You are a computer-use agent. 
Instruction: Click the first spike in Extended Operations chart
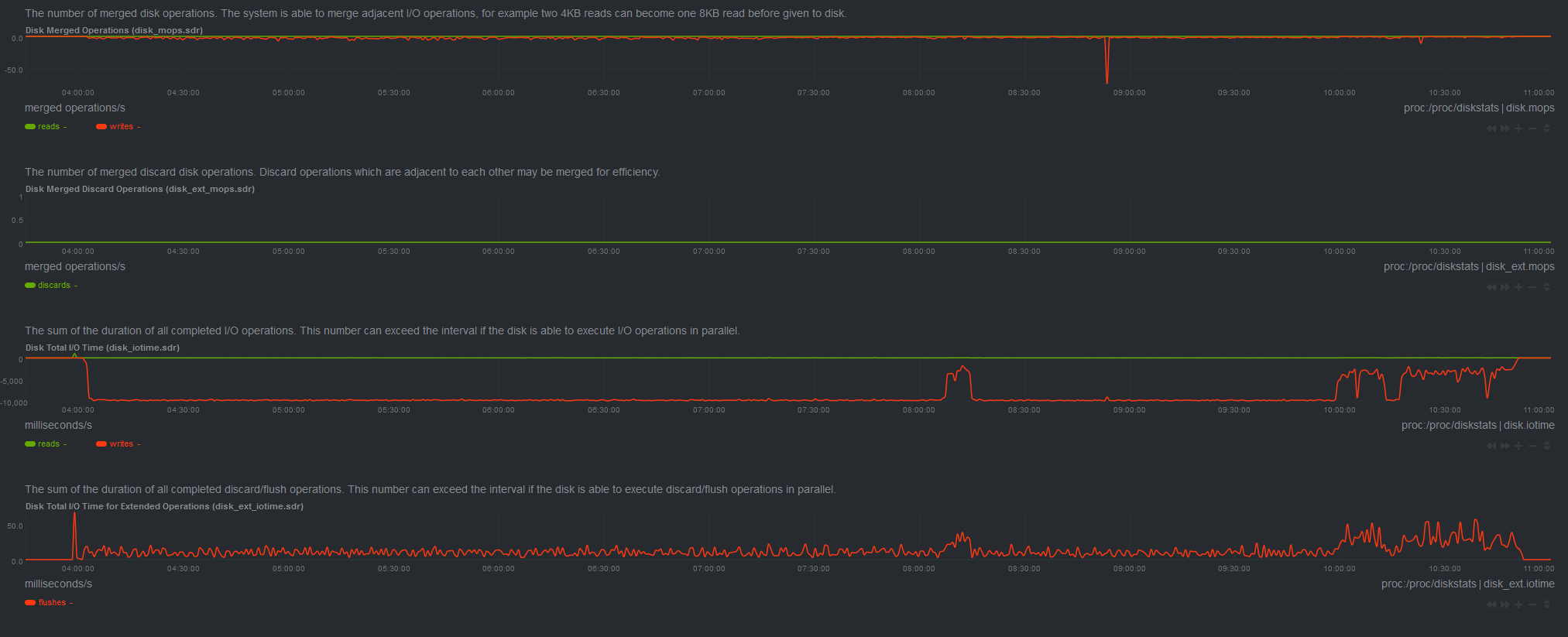pyautogui.click(x=75, y=534)
